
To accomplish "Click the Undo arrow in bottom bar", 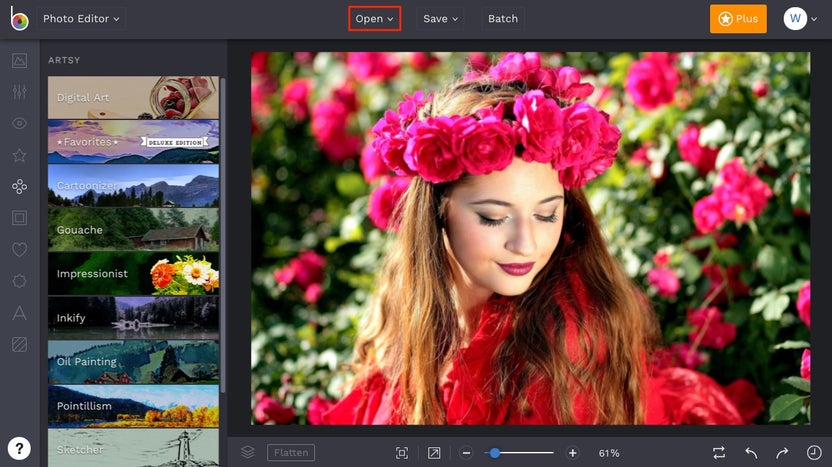I will [x=751, y=453].
